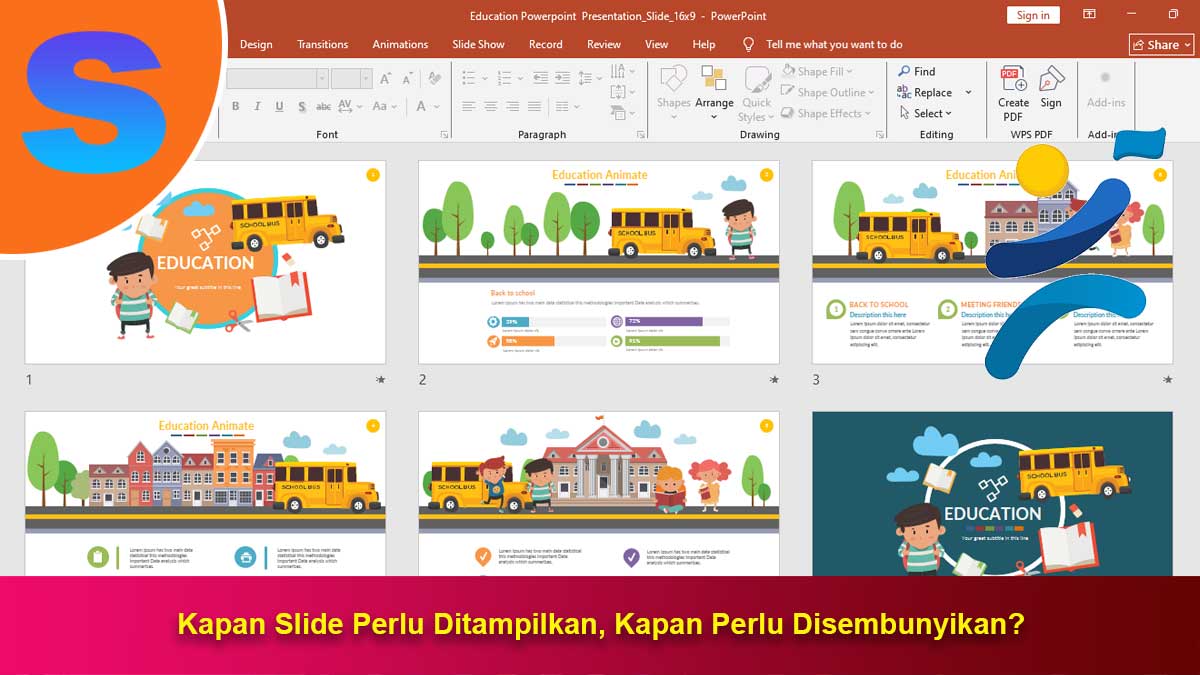1200x675 pixels.
Task: Toggle align left paragraph
Action: tap(469, 106)
